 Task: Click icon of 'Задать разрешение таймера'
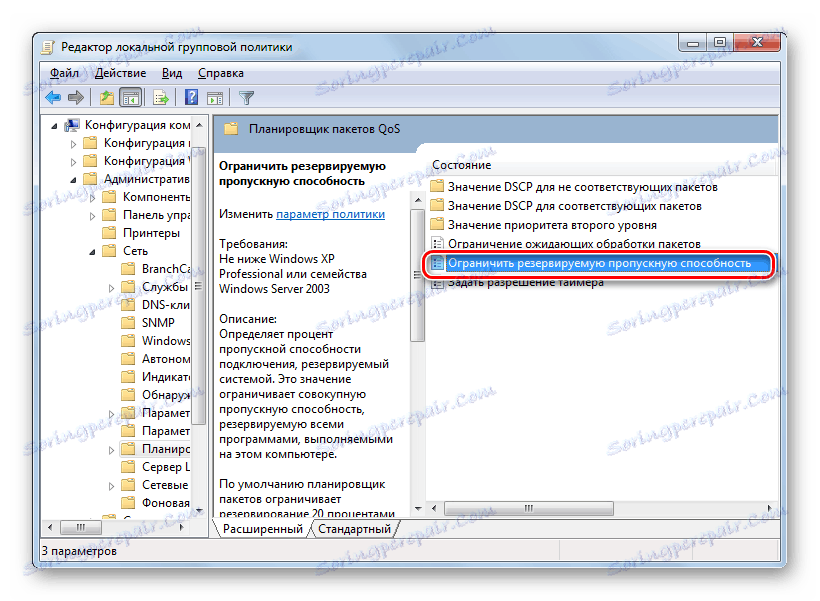pyautogui.click(x=437, y=282)
